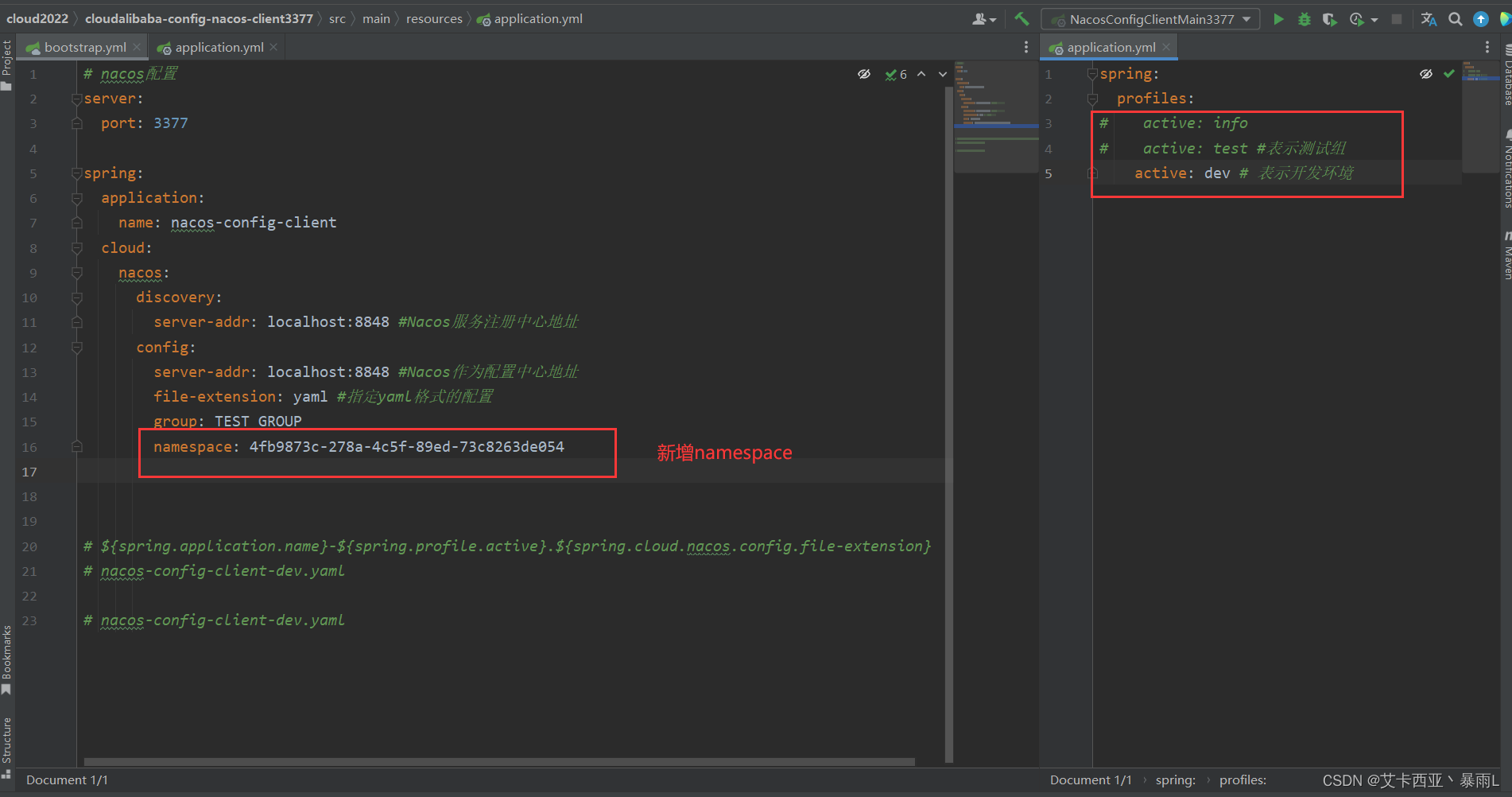Click name: nacos-config-client line
Viewport: 1512px width, 797px height.
point(227,223)
